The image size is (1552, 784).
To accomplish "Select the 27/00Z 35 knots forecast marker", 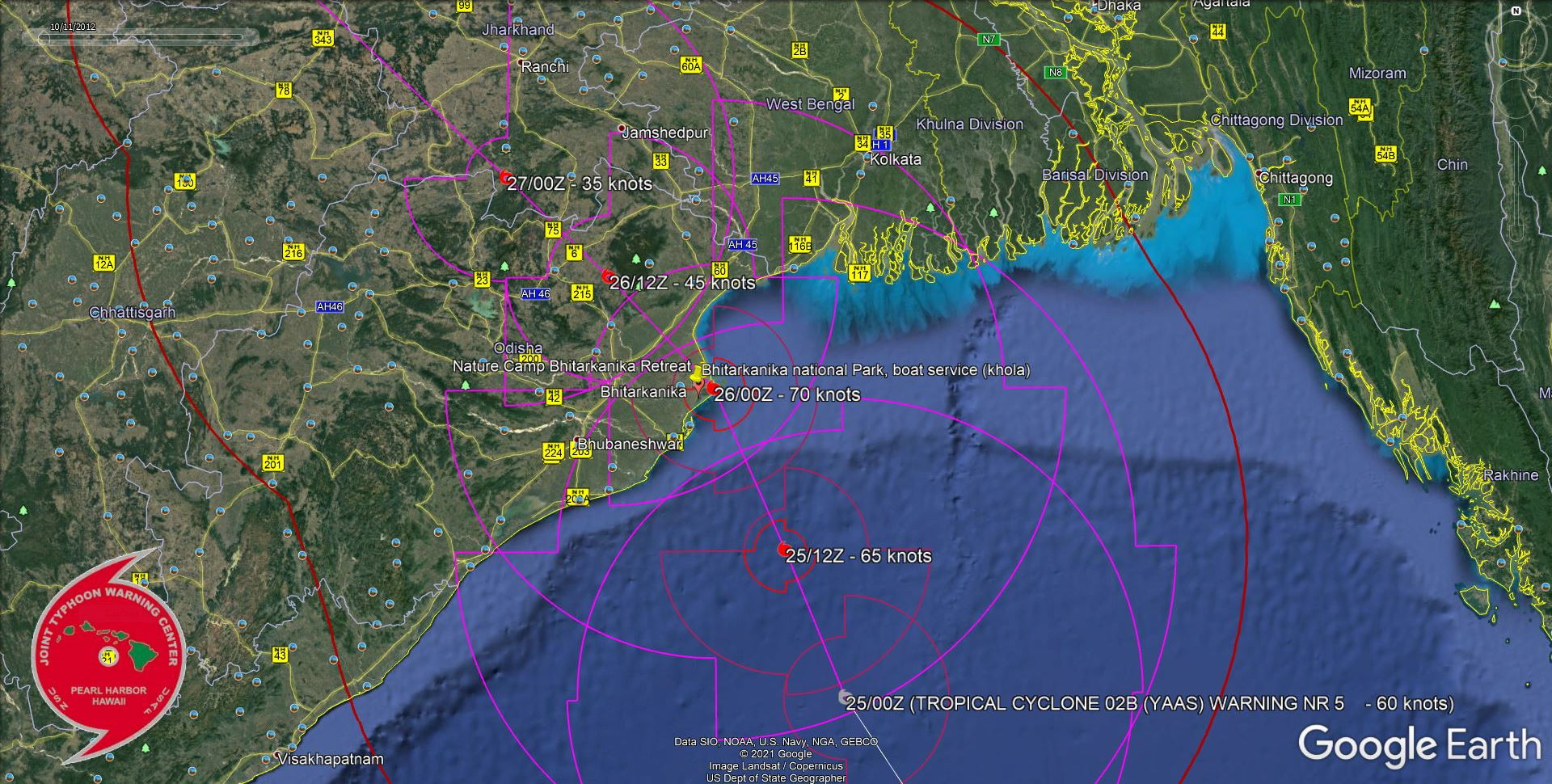I will point(505,177).
